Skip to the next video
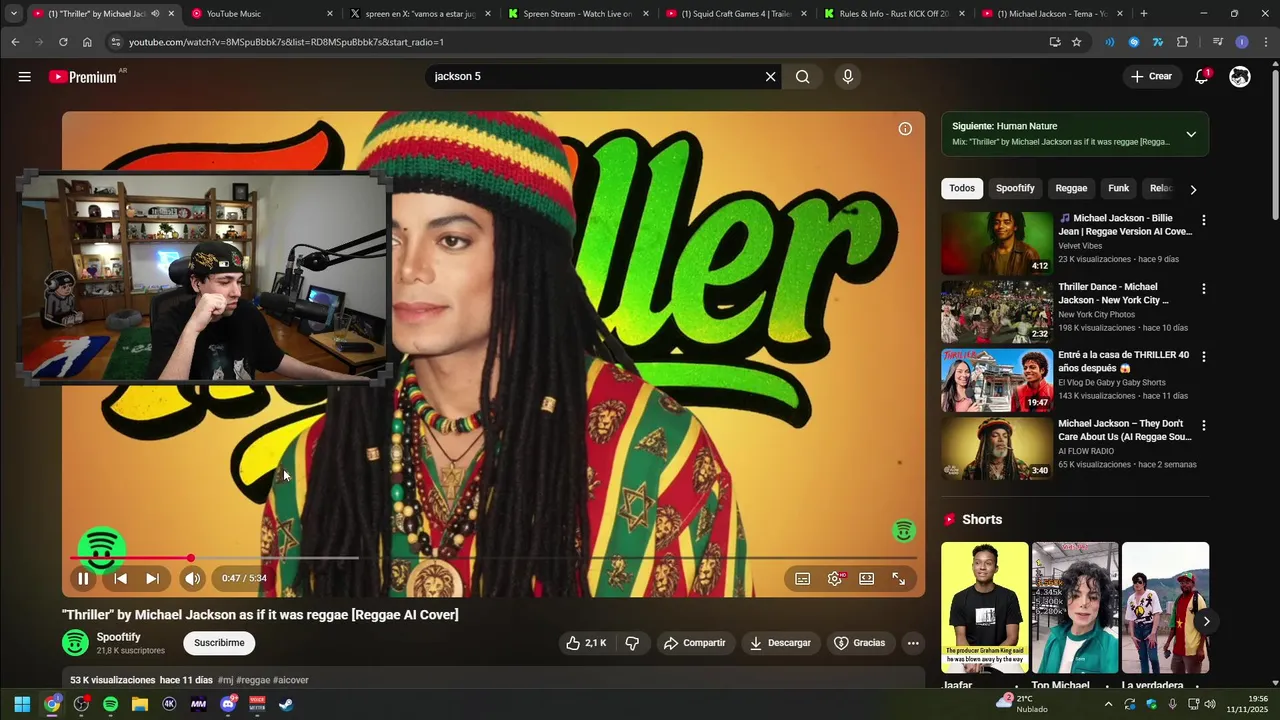 click(x=152, y=578)
